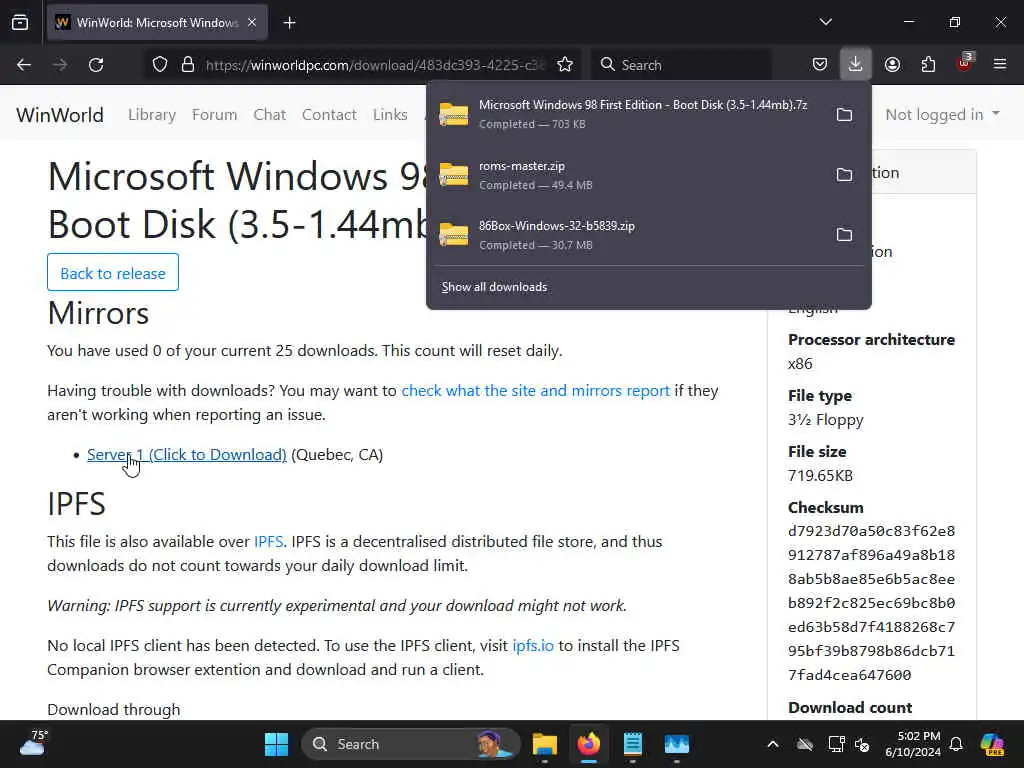Click the forward navigation arrow

pos(60,65)
